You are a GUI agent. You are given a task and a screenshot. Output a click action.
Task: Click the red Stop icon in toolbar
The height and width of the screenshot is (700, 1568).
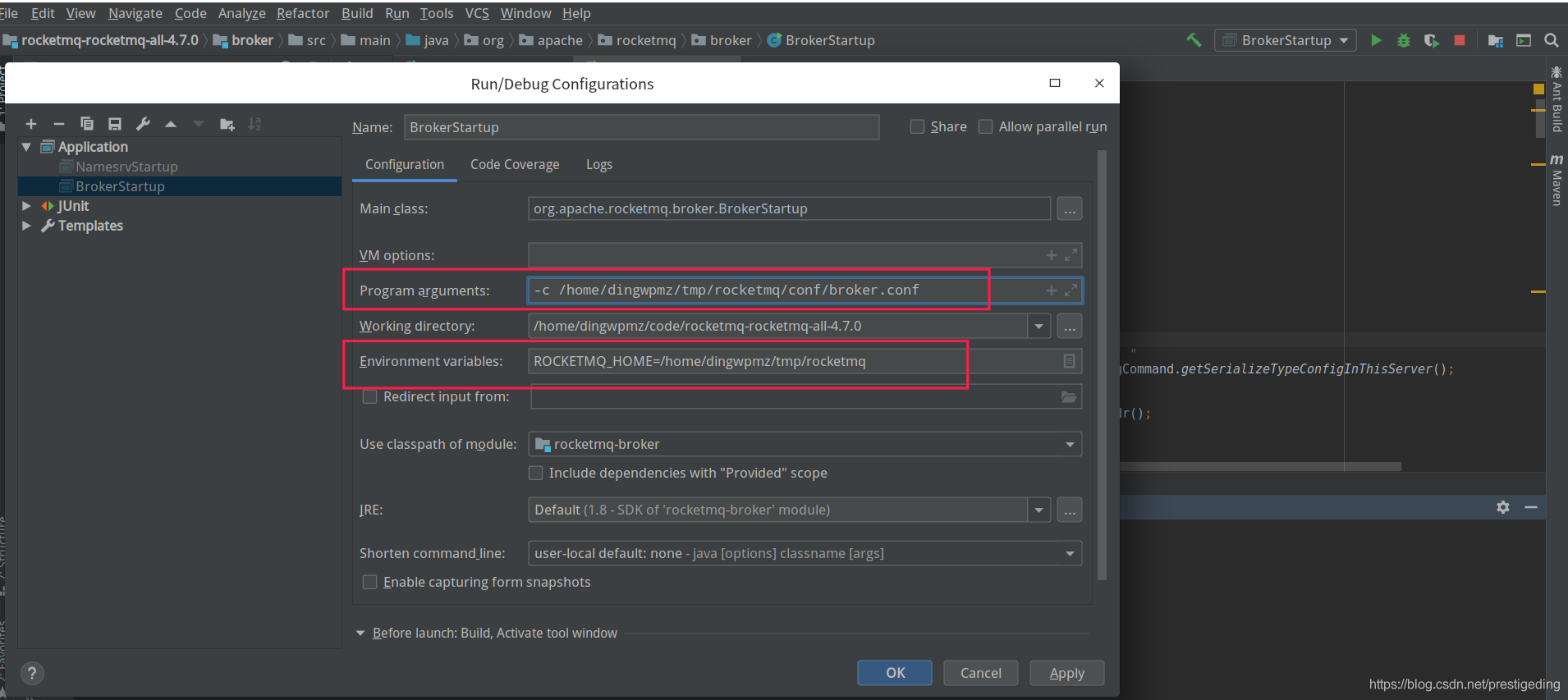tap(1460, 40)
